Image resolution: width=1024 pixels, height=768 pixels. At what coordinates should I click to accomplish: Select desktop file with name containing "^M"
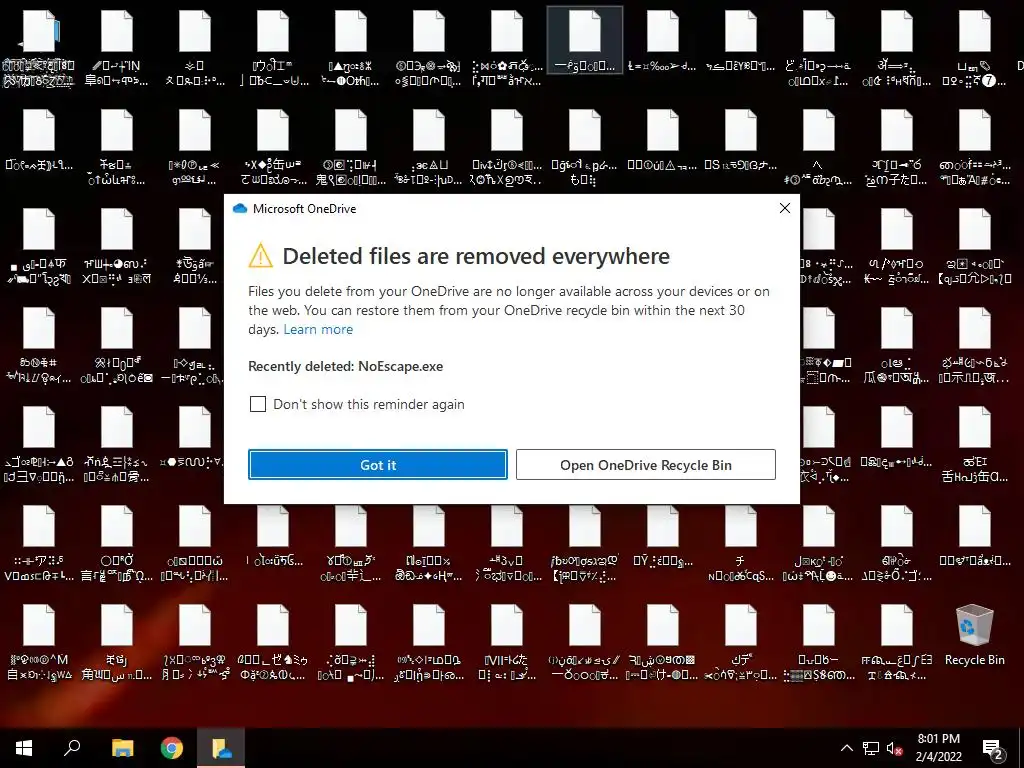[x=39, y=642]
